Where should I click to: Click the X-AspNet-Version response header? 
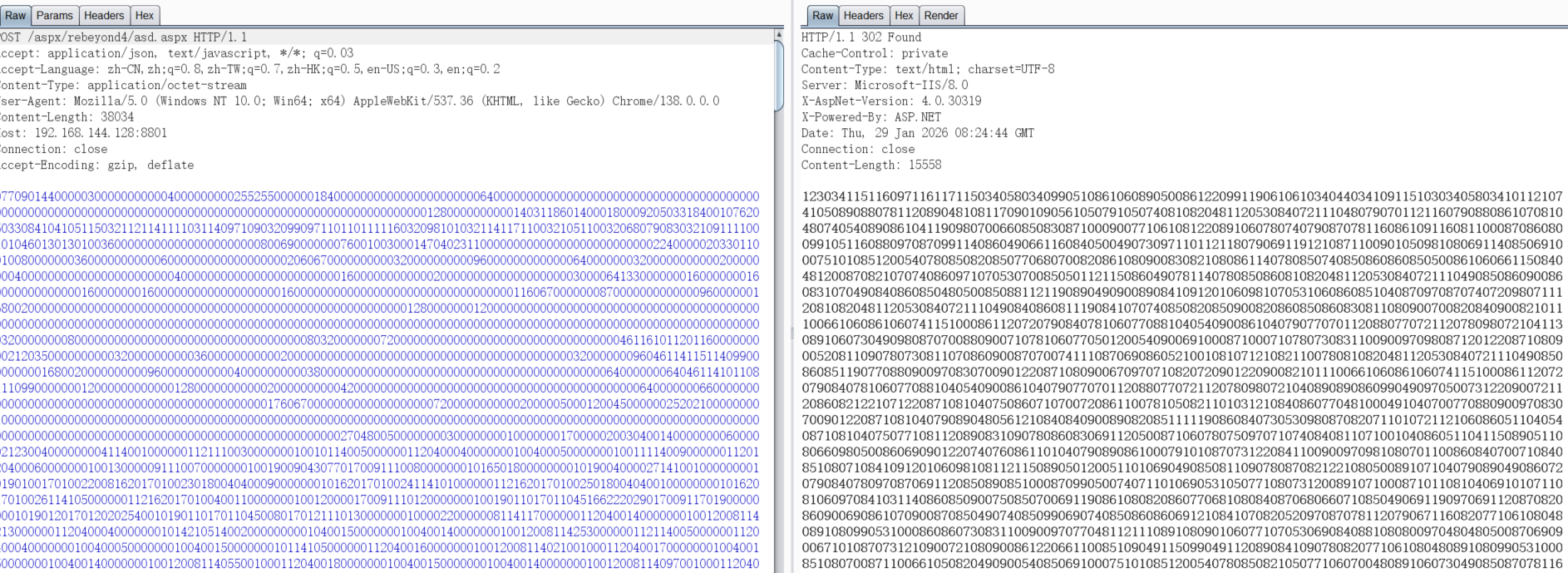(890, 101)
